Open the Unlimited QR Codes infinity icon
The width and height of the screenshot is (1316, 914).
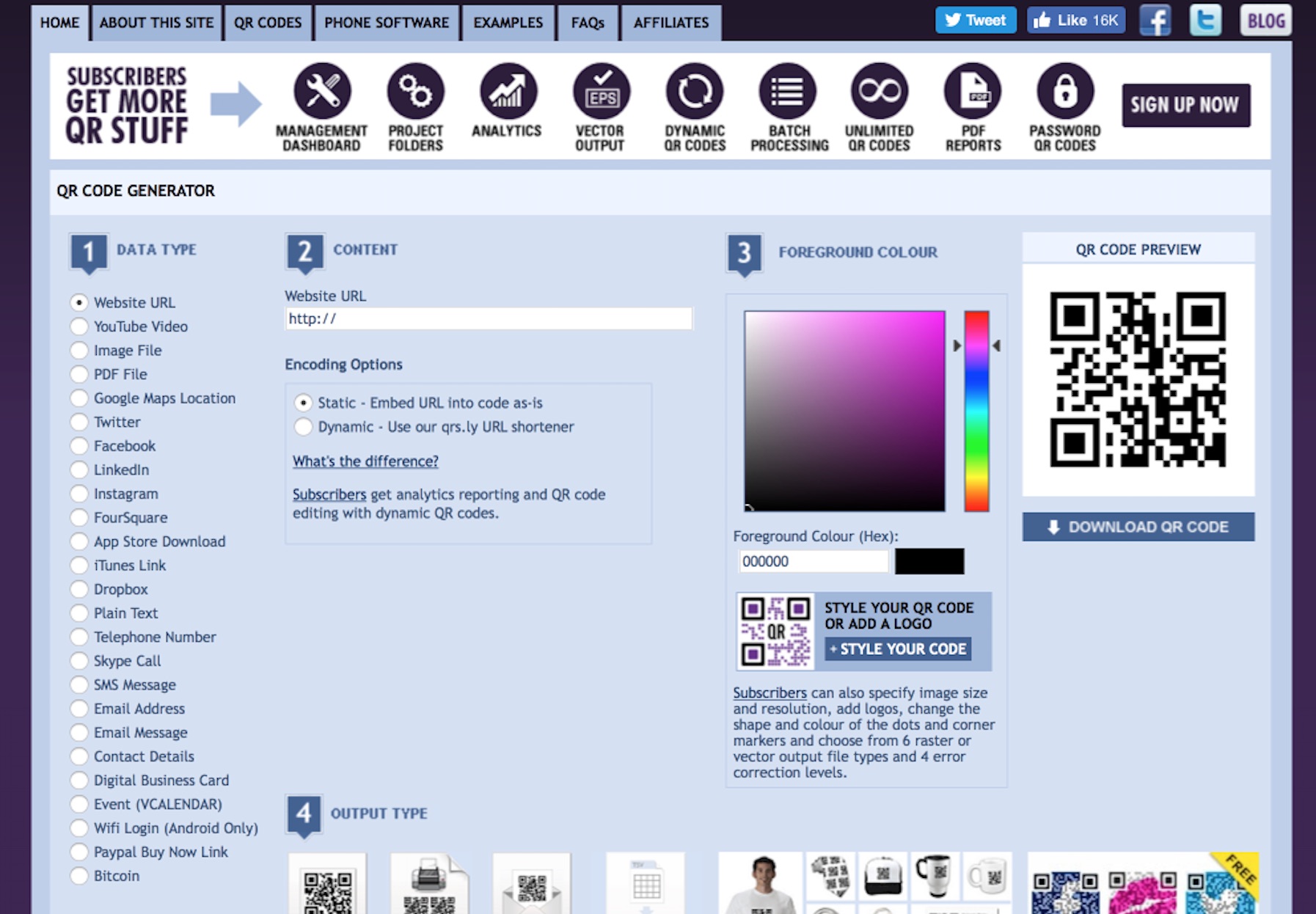coord(879,92)
